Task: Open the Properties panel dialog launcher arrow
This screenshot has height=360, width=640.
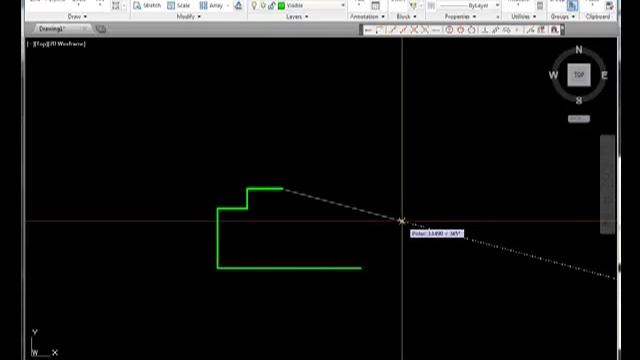Action: coord(498,17)
